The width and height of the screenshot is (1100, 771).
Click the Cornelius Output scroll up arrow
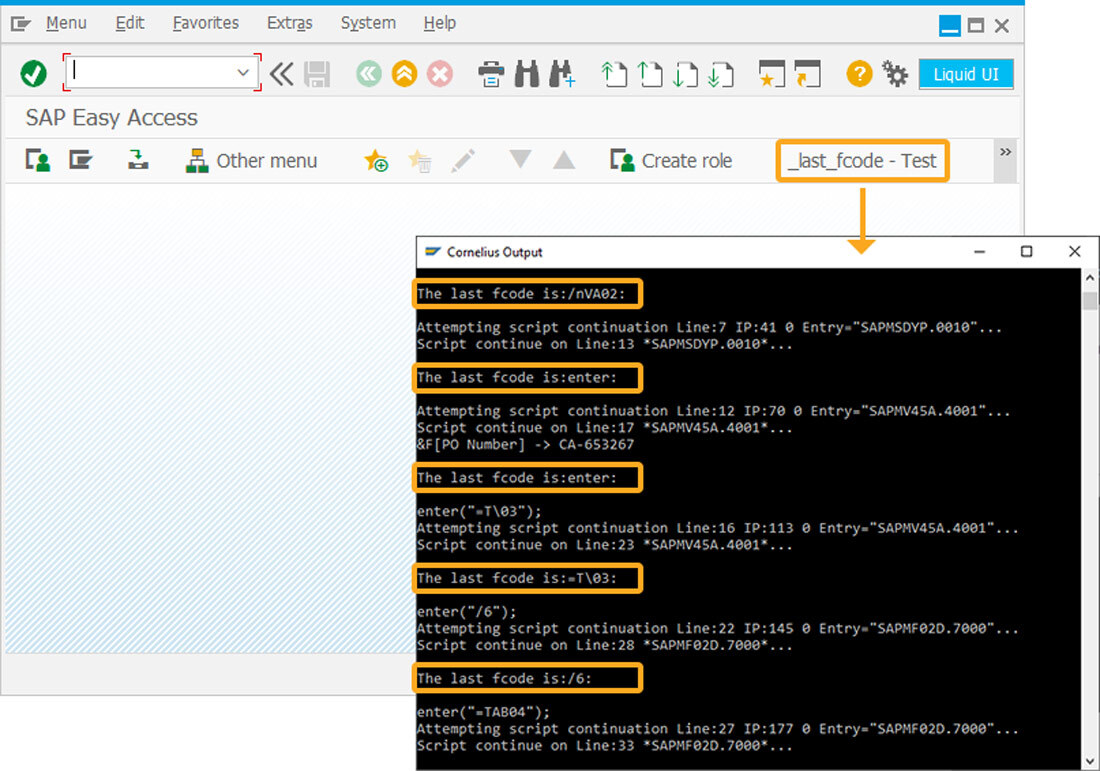1089,278
